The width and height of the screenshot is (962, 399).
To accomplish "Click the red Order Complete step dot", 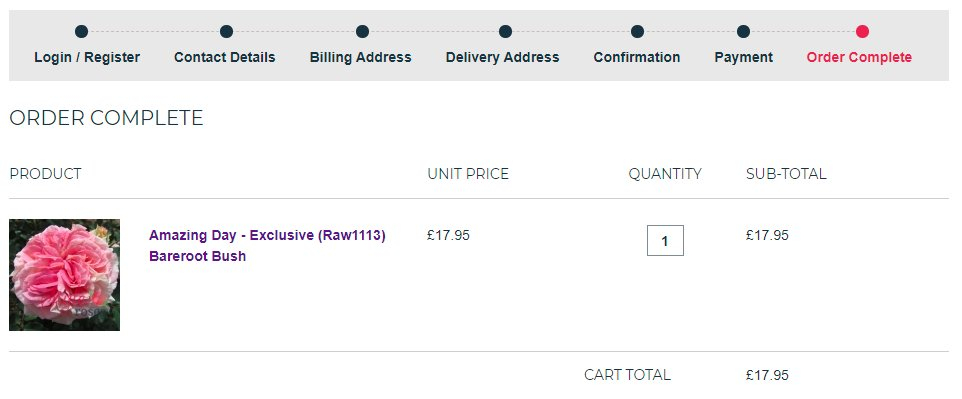I will [863, 31].
